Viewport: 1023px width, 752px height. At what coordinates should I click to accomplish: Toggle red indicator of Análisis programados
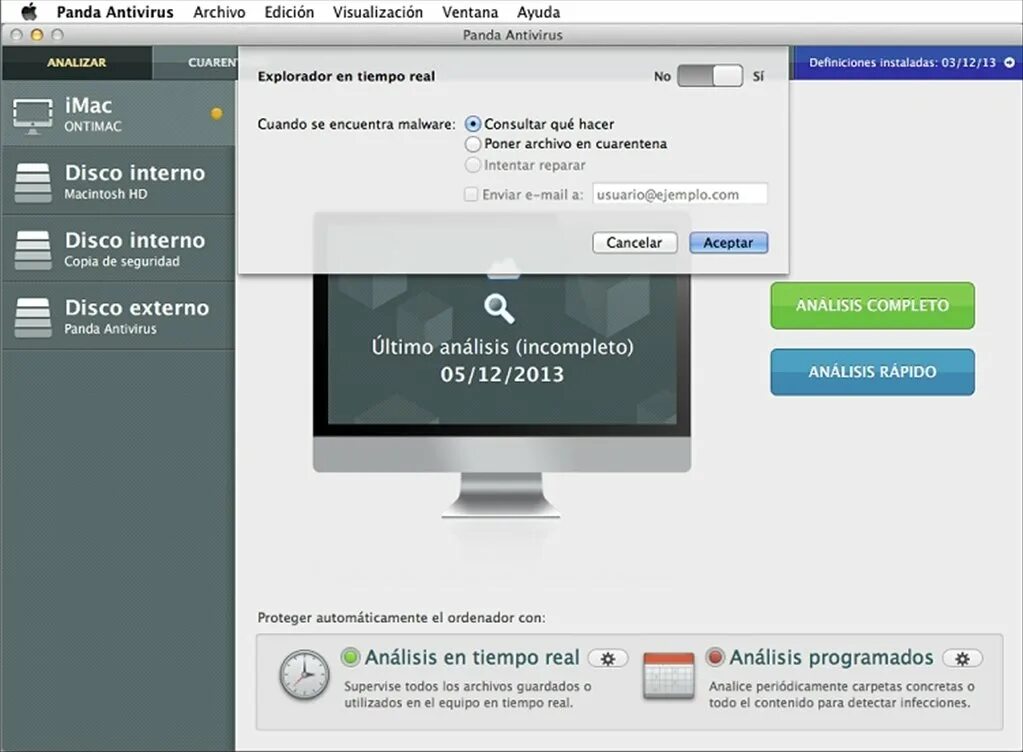[715, 657]
